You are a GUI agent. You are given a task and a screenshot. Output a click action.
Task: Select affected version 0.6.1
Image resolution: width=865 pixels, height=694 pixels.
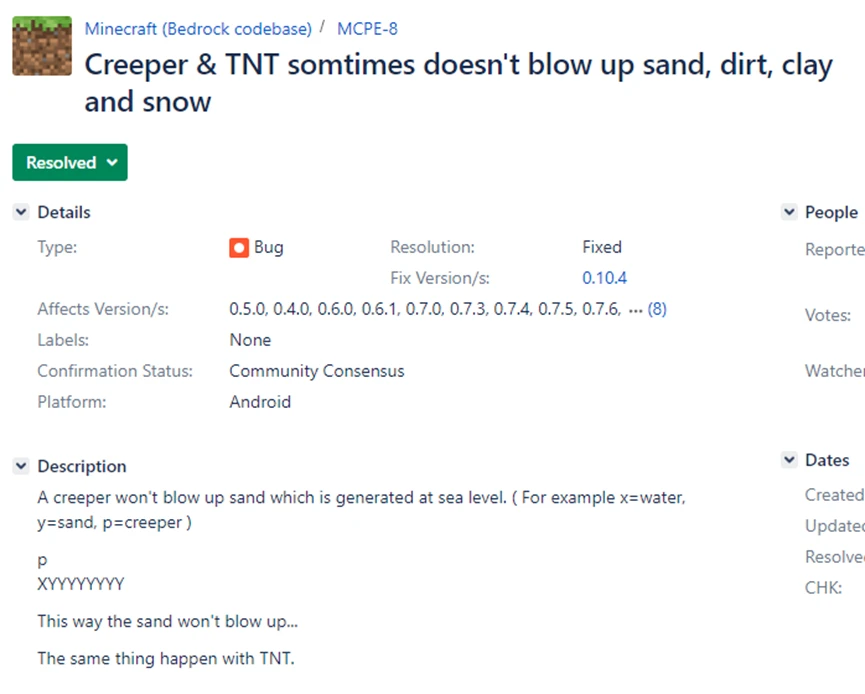pyautogui.click(x=379, y=310)
